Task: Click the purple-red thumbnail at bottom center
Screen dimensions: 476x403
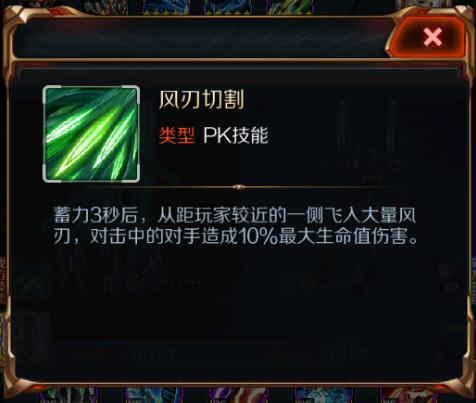Action: coord(238,396)
